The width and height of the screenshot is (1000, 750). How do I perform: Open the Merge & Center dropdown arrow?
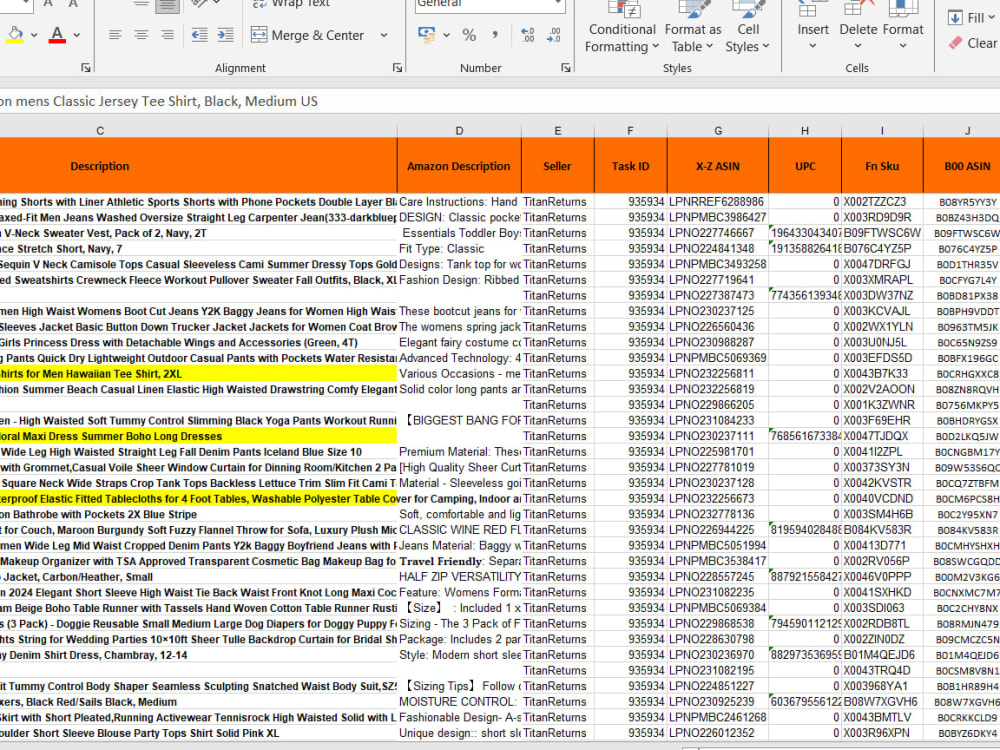[384, 35]
